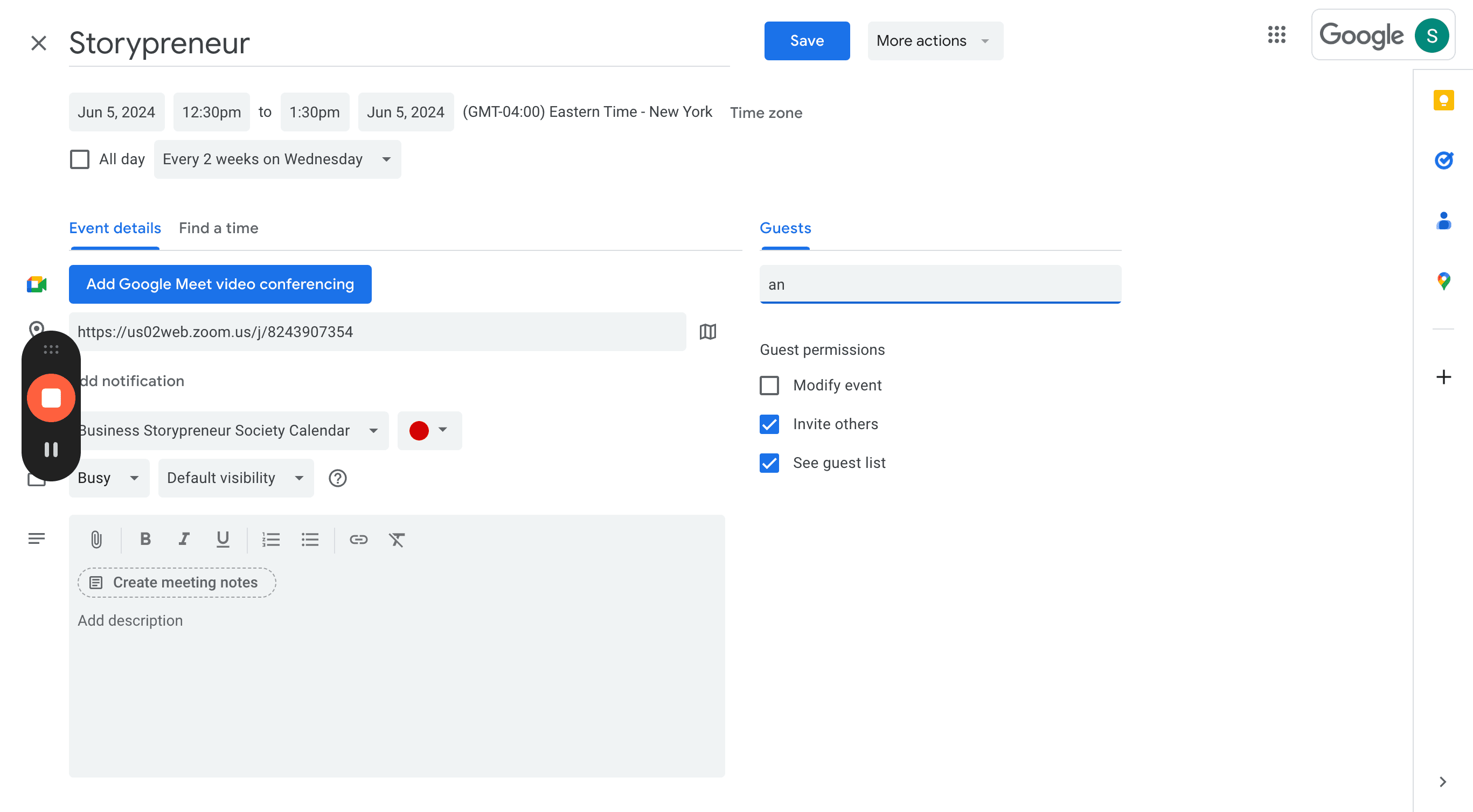Open Google Keep in side panel
Image resolution: width=1473 pixels, height=812 pixels.
(1443, 100)
